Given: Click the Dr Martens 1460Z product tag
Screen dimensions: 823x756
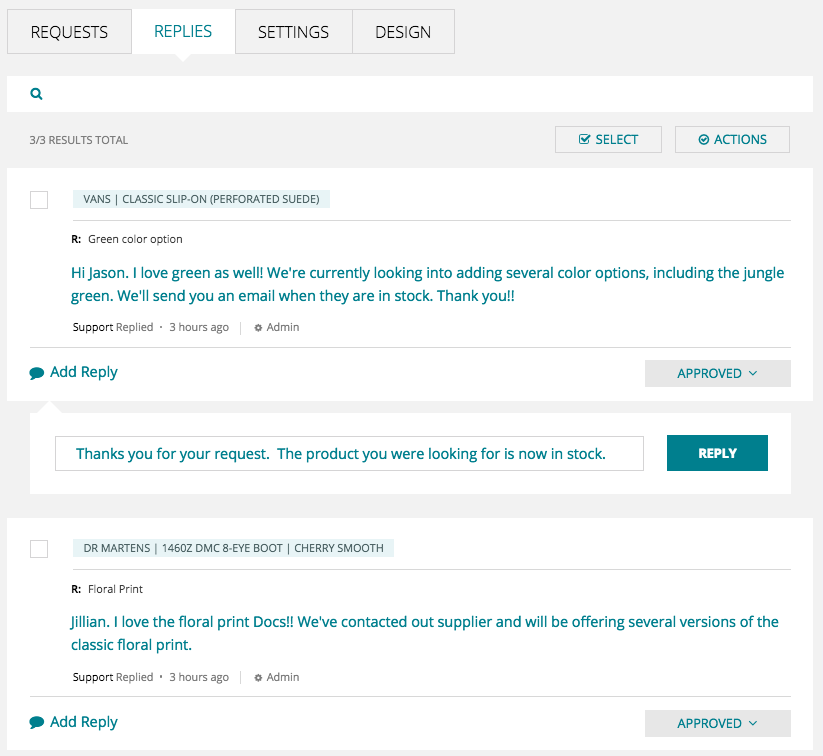Looking at the screenshot, I should tap(233, 548).
